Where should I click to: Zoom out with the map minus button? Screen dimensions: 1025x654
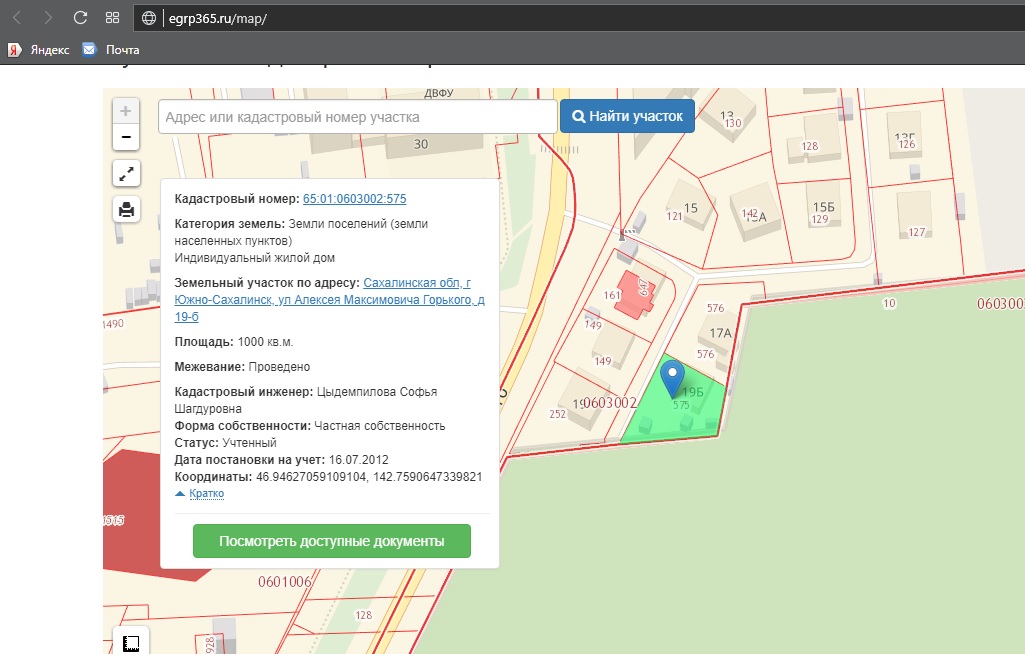click(x=126, y=137)
